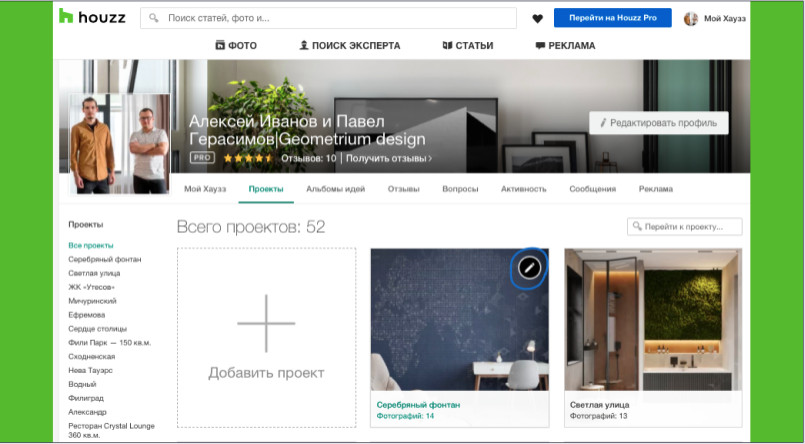Open the ФОТО menu
This screenshot has width=805, height=444.
(236, 45)
